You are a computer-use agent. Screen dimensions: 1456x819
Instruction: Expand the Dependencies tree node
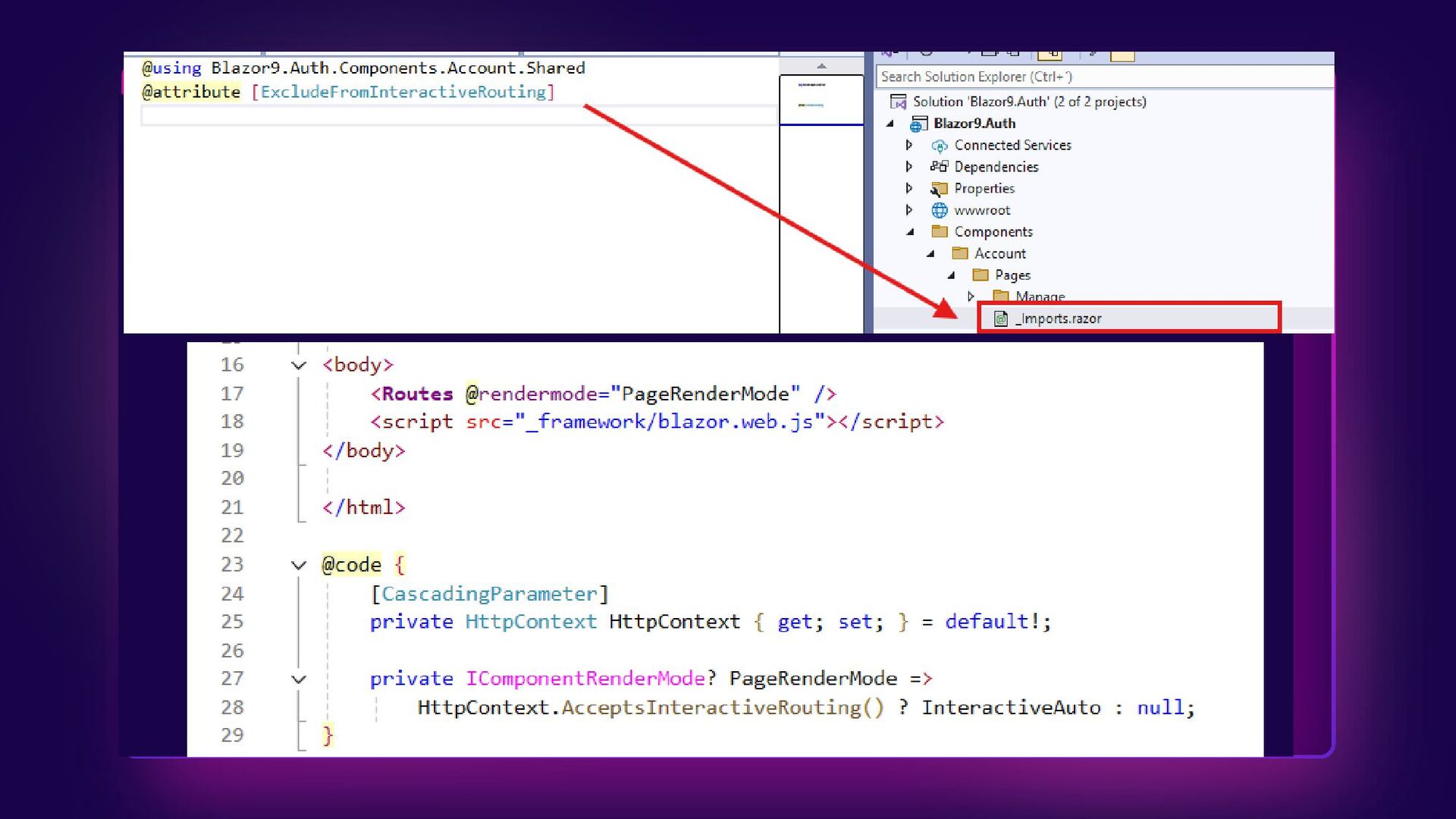(908, 167)
